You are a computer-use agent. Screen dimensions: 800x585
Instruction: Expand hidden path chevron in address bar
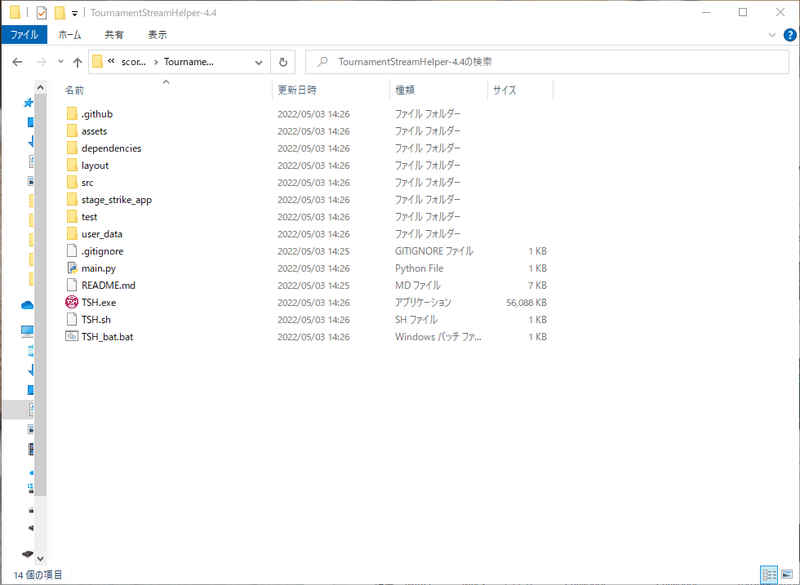pos(111,61)
